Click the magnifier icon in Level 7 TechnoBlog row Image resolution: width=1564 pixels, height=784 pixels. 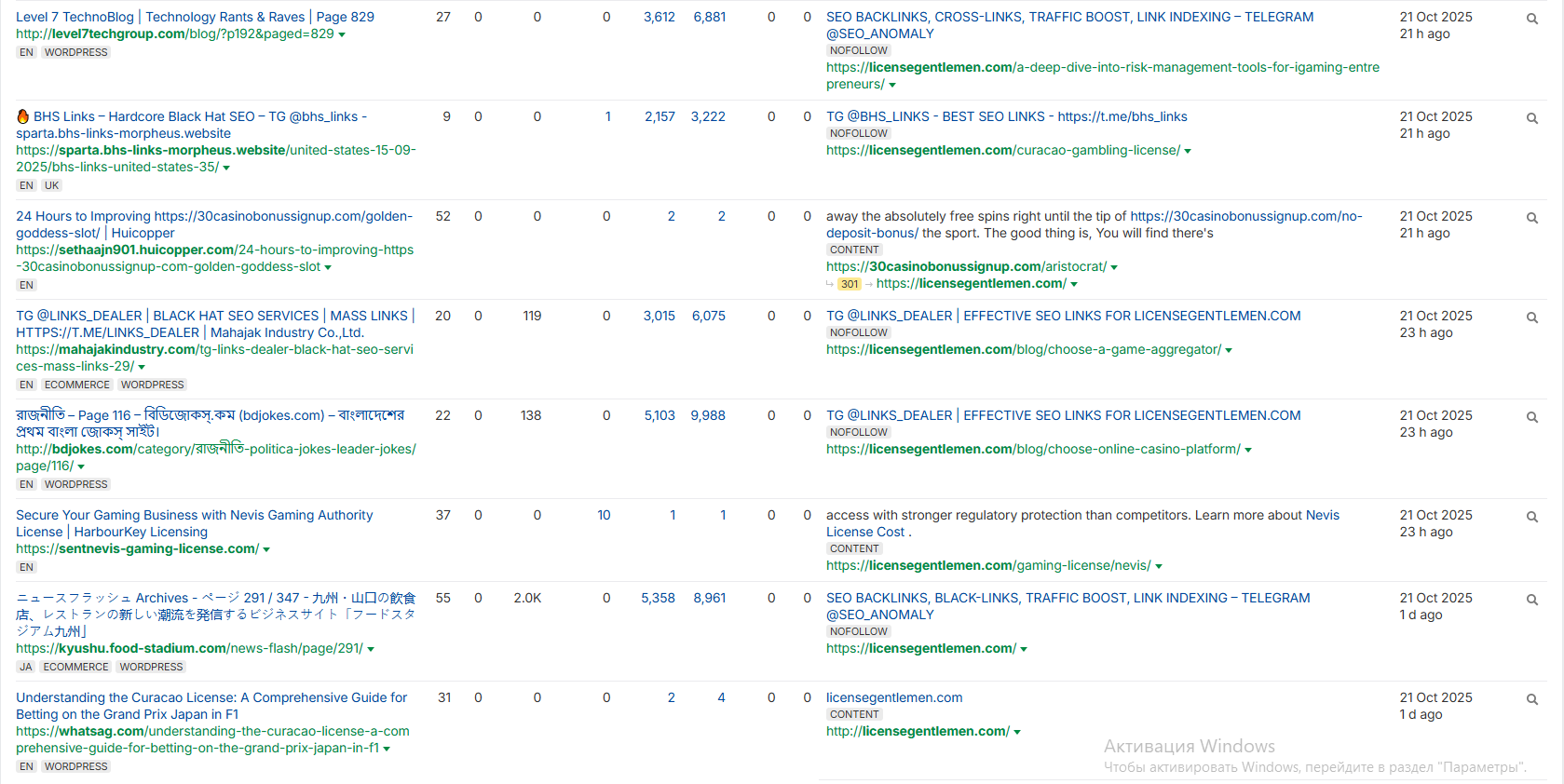click(1531, 19)
